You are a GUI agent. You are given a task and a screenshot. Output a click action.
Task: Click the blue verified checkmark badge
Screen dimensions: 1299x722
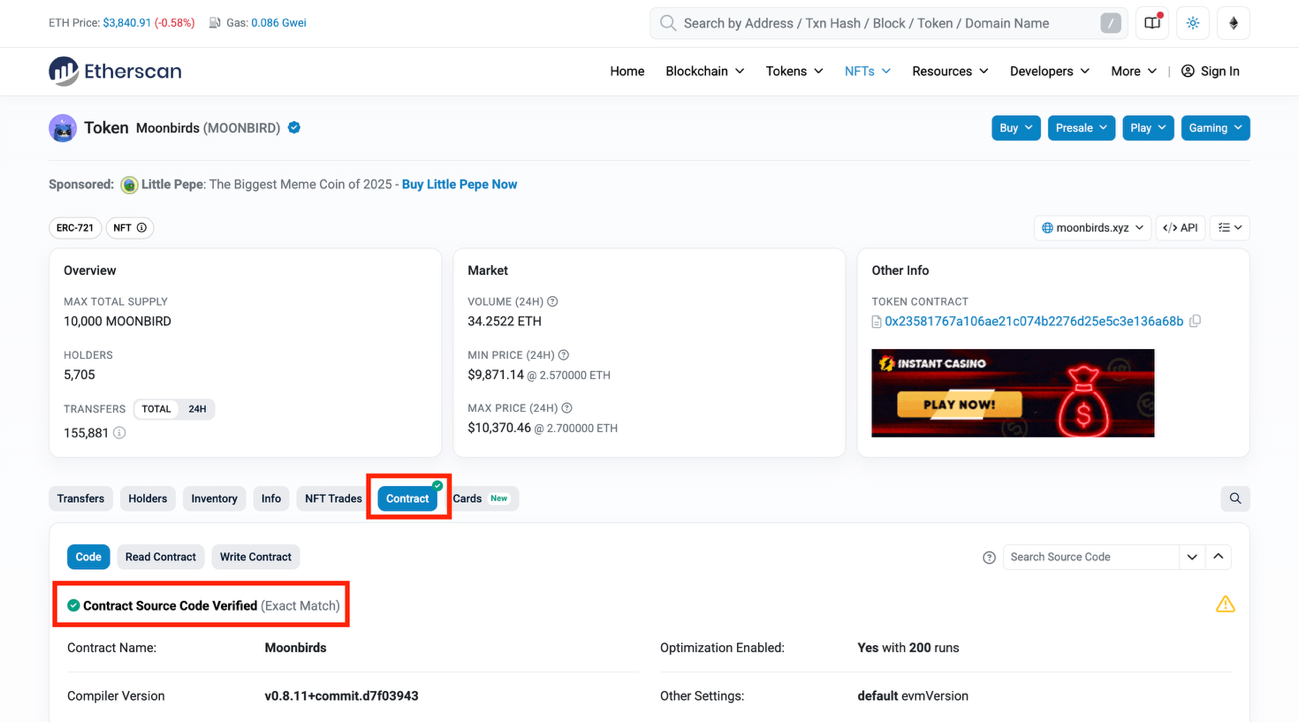294,128
